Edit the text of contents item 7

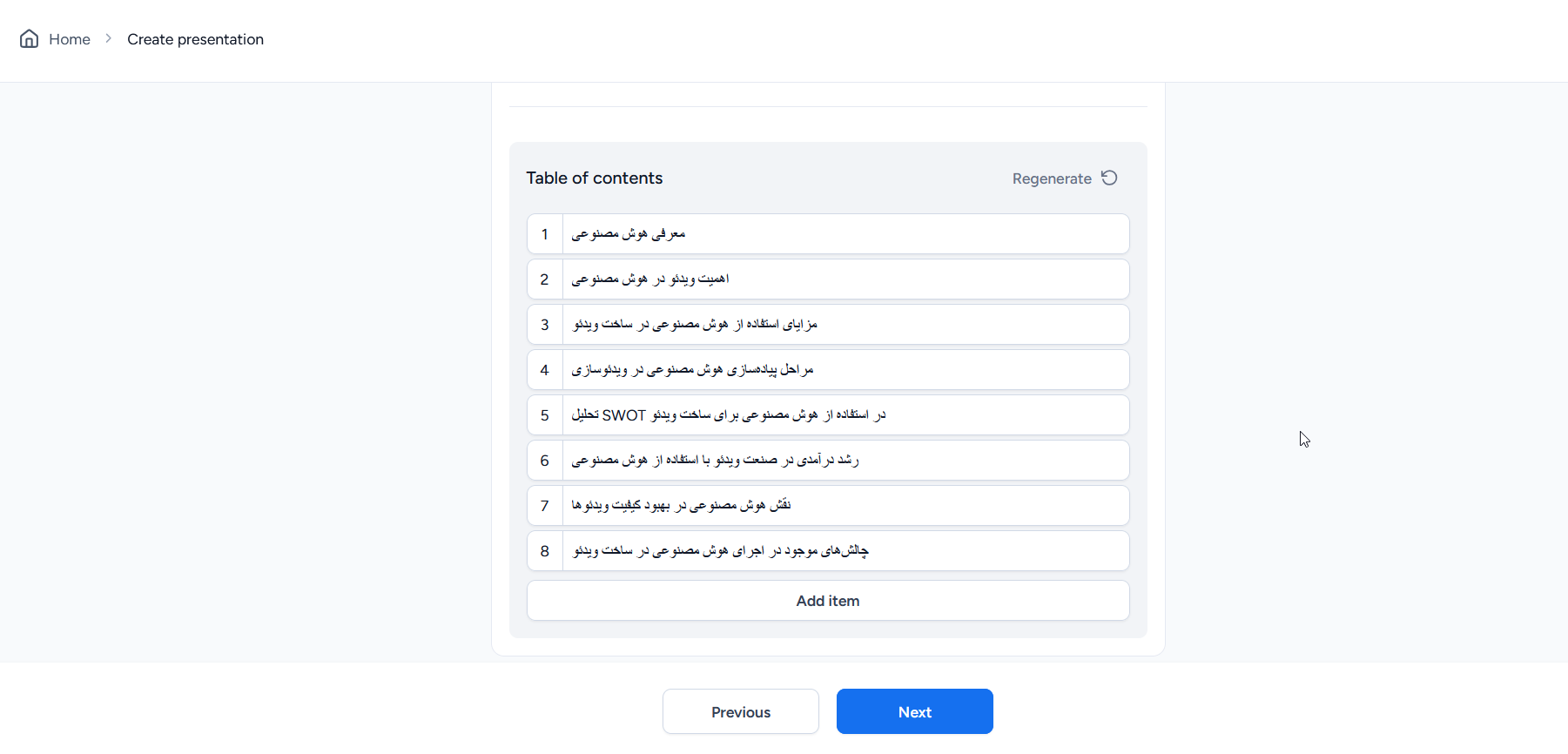(x=845, y=506)
